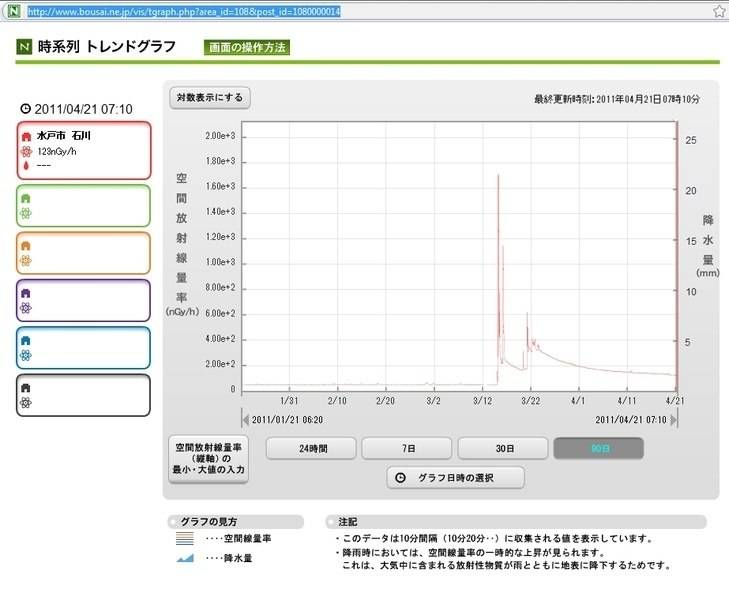Click the left arrow by 2011/01/21 06:20
729x600 pixels.
click(x=245, y=420)
